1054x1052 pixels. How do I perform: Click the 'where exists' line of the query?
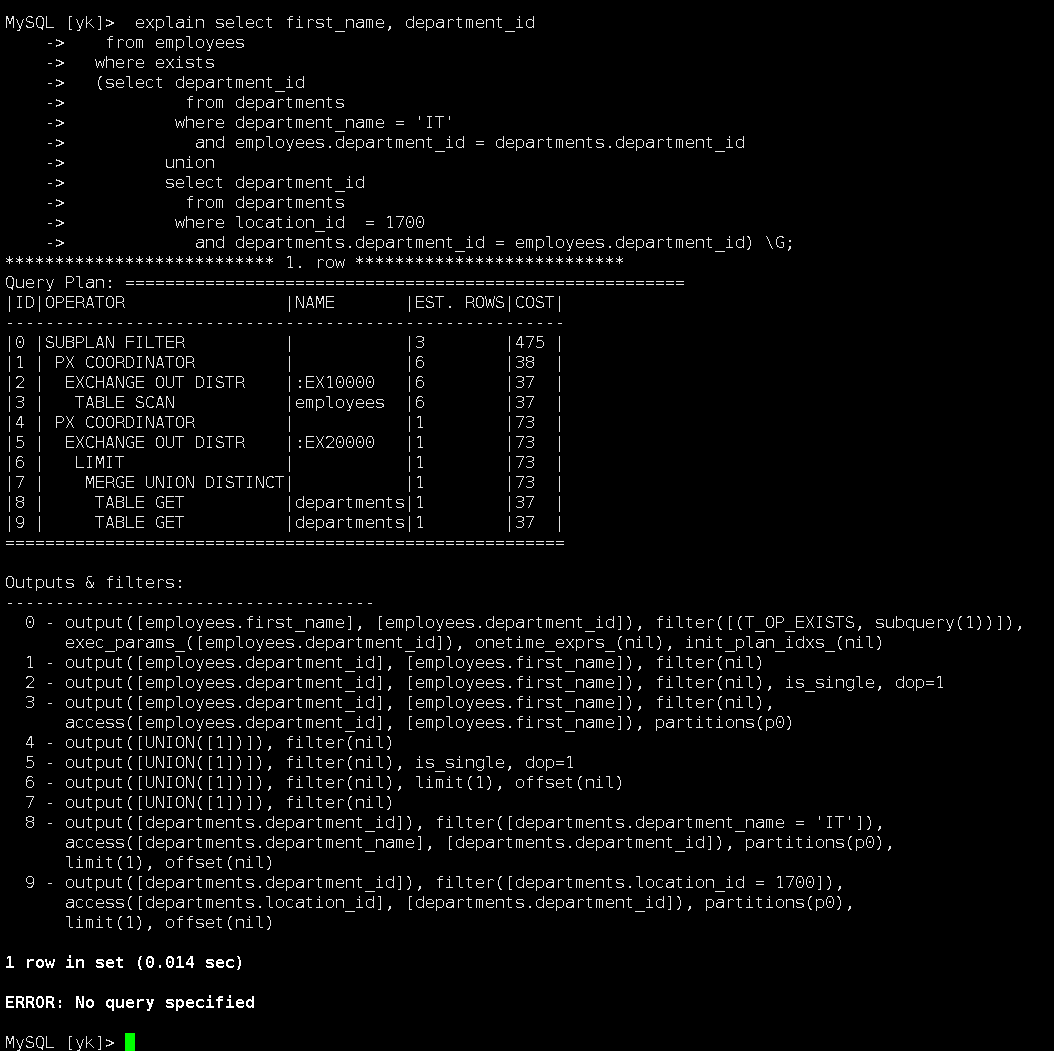[155, 63]
